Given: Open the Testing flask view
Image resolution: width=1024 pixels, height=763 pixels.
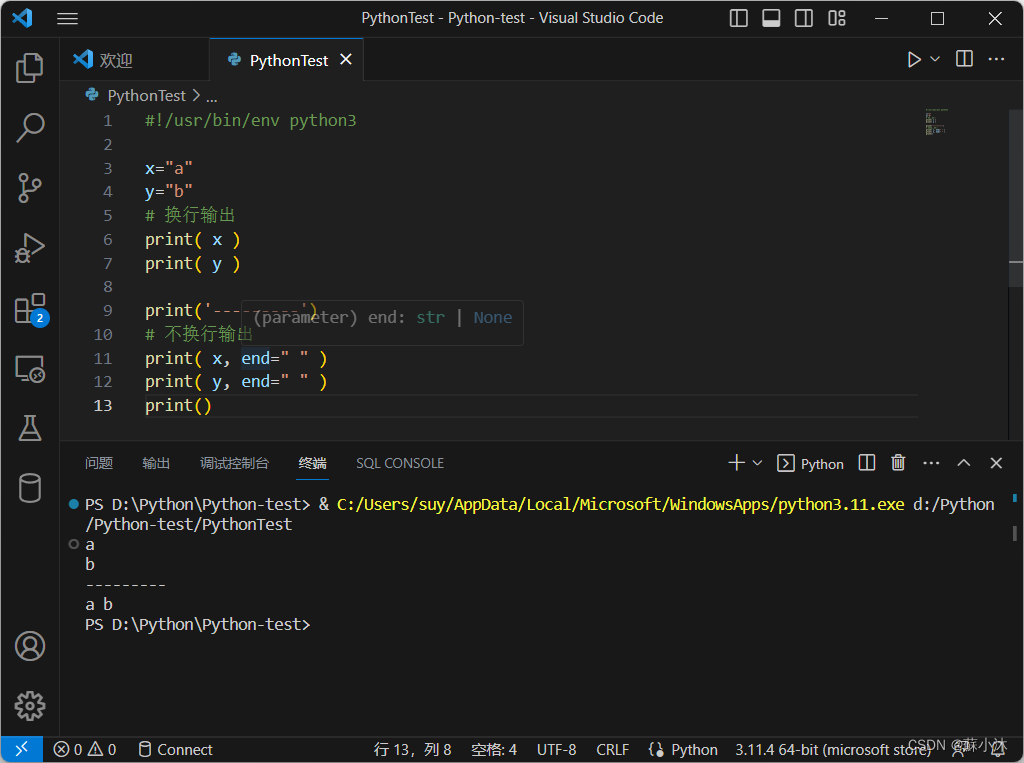Looking at the screenshot, I should pyautogui.click(x=29, y=428).
